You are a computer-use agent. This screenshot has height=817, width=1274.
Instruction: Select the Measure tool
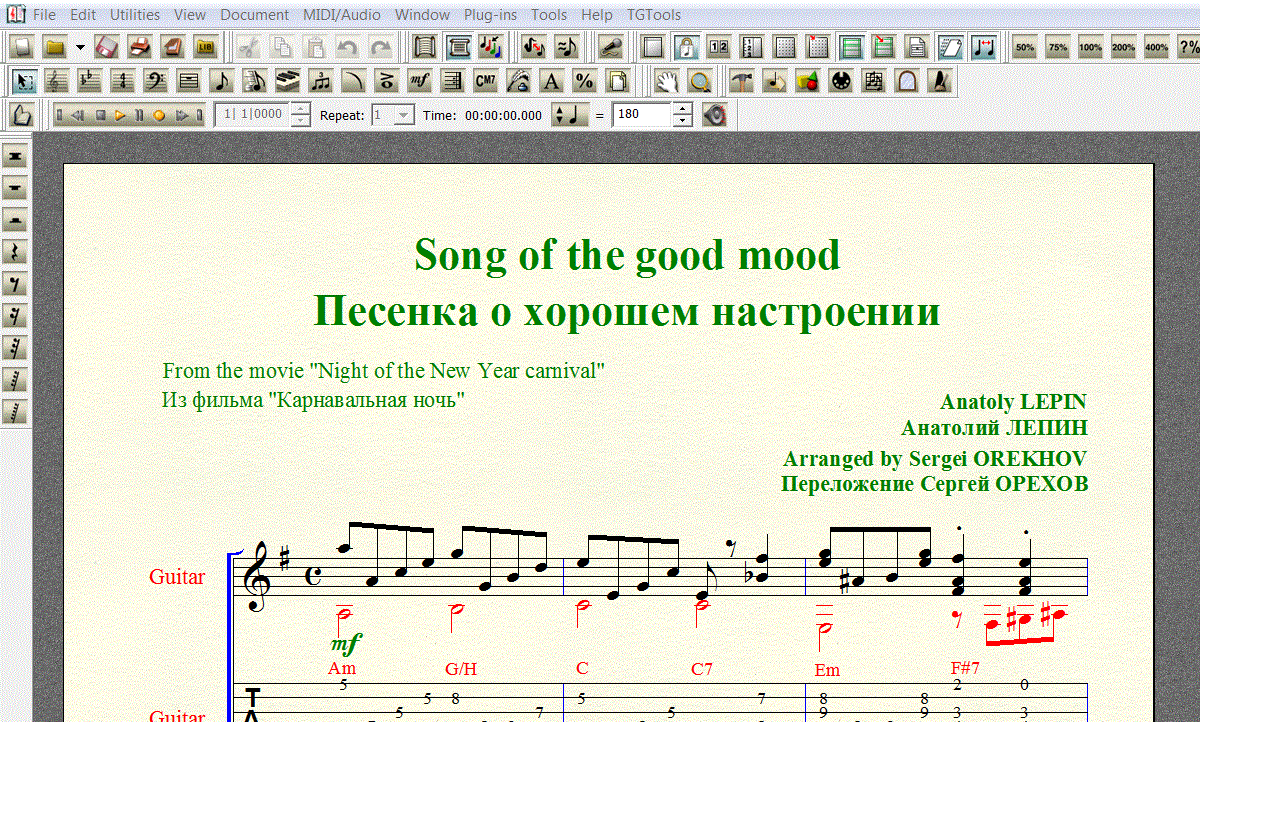[x=188, y=81]
